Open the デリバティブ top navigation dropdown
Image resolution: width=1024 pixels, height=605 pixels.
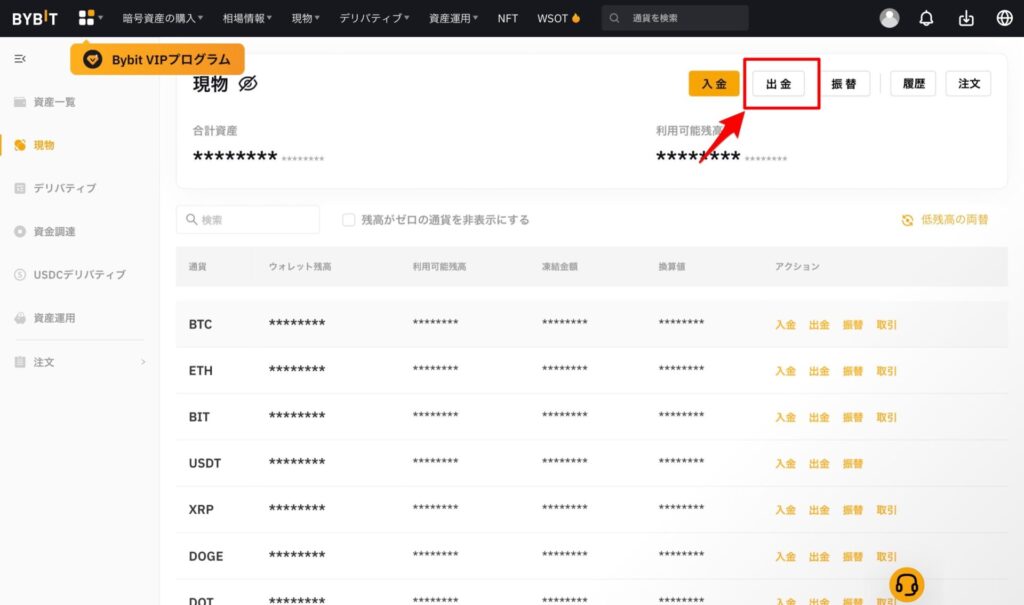(x=374, y=18)
